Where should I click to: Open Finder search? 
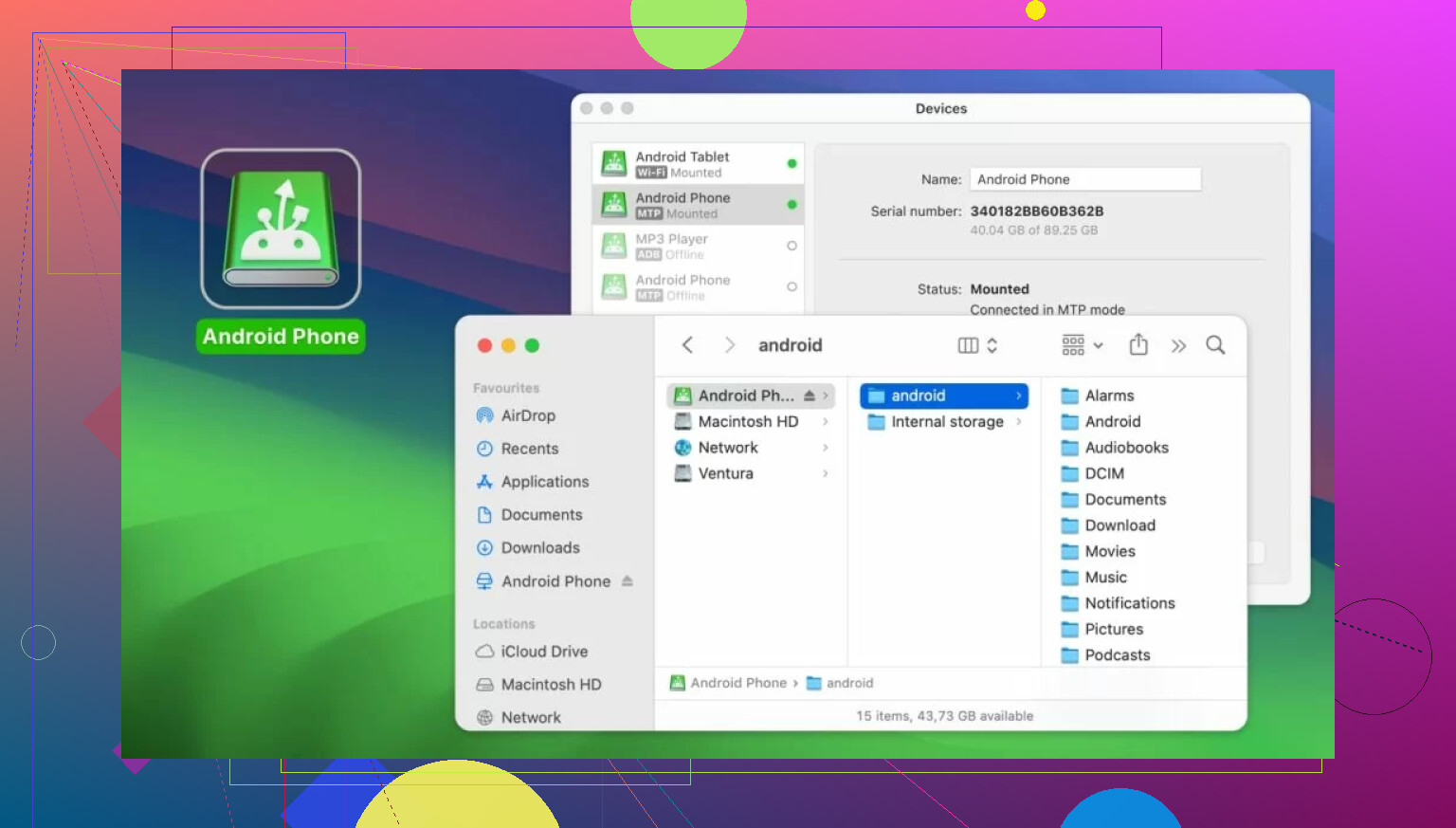point(1215,345)
